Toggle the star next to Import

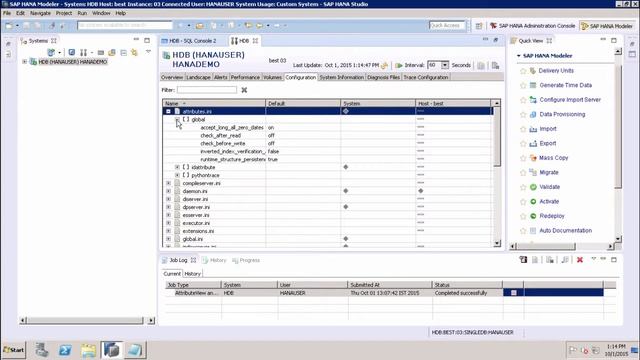pos(523,129)
